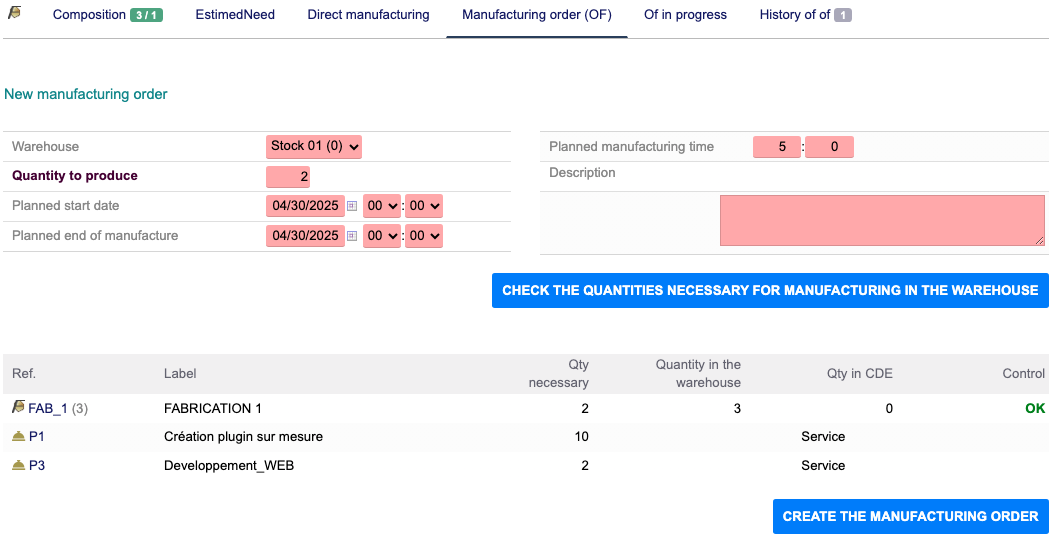This screenshot has height=542, width=1062.
Task: Click the FAB_1 product icon
Action: pos(18,408)
